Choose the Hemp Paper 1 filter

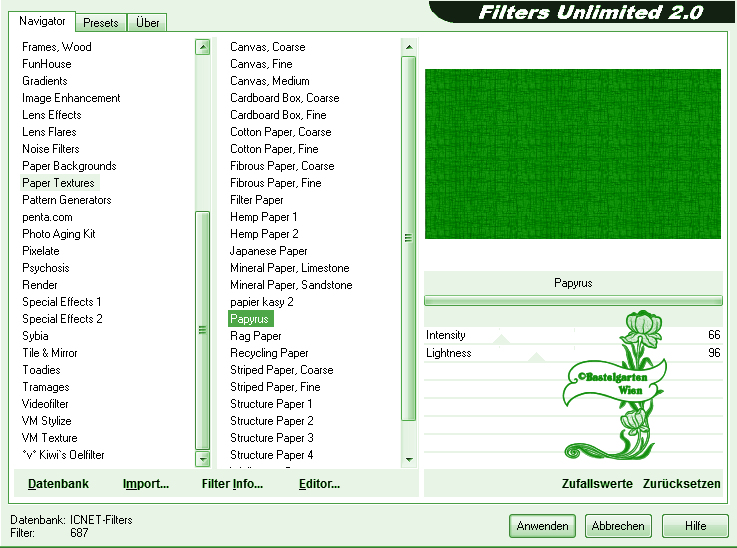[264, 217]
